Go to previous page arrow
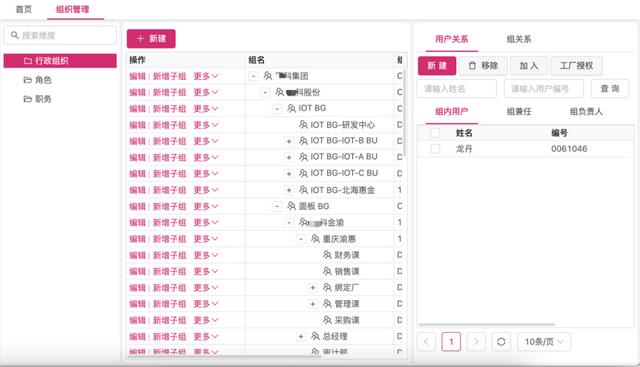This screenshot has width=640, height=367. point(426,342)
